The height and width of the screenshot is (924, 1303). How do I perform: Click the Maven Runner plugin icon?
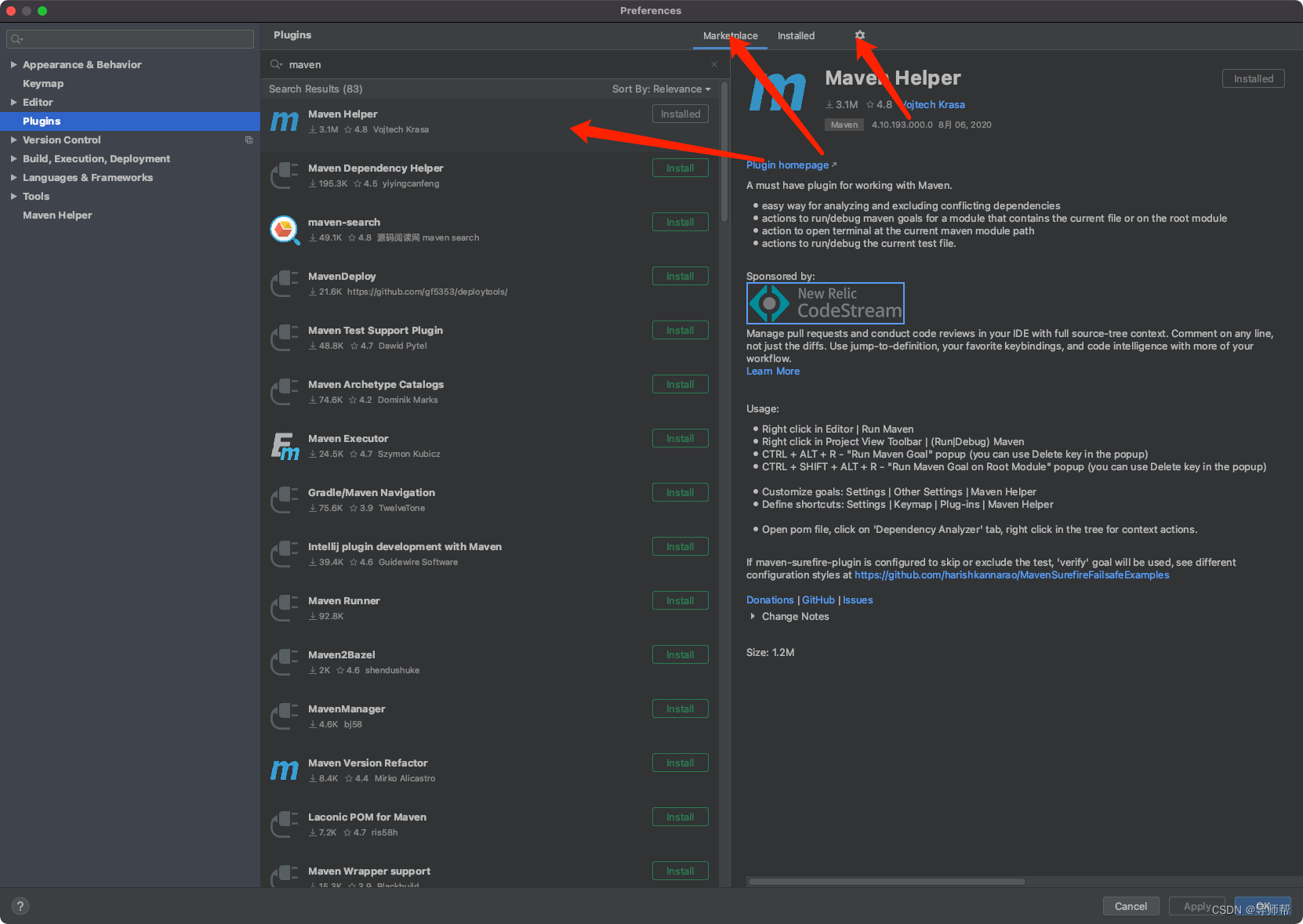pos(284,608)
